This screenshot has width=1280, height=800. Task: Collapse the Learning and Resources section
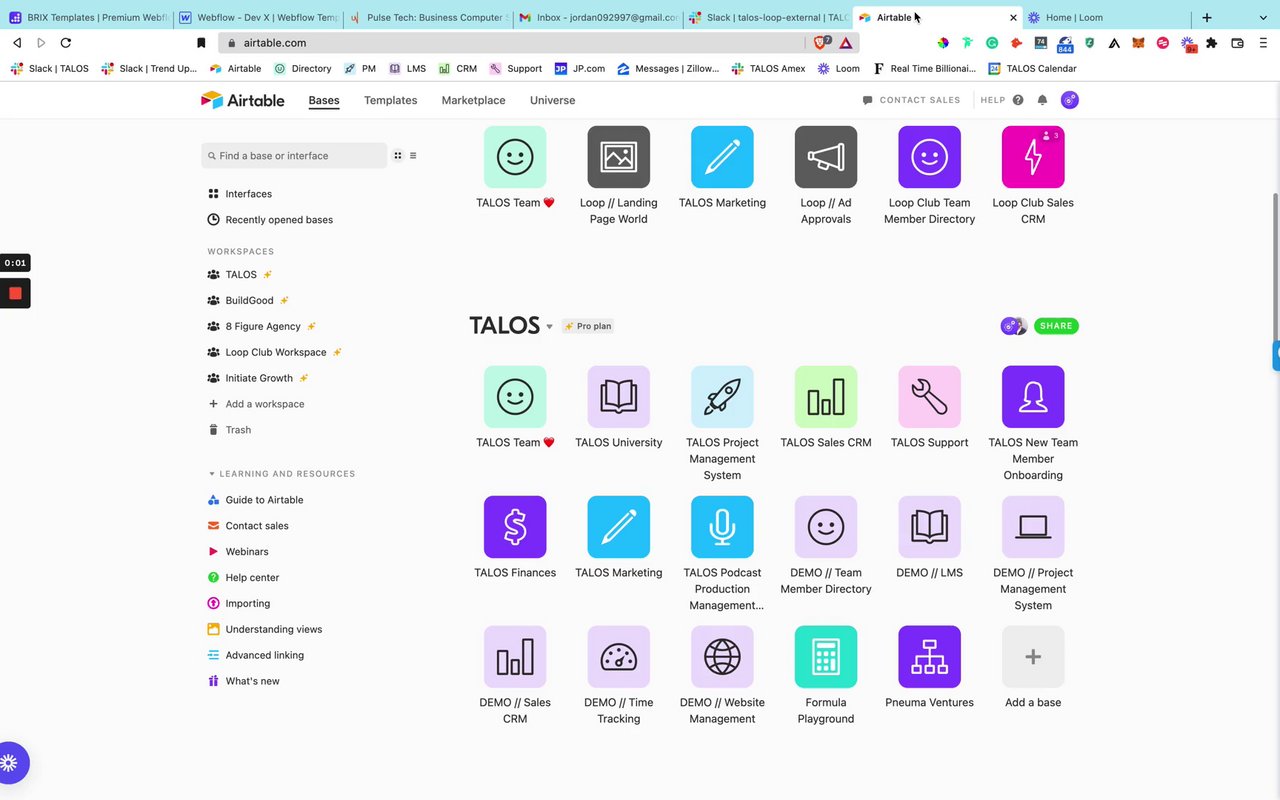[x=212, y=474]
